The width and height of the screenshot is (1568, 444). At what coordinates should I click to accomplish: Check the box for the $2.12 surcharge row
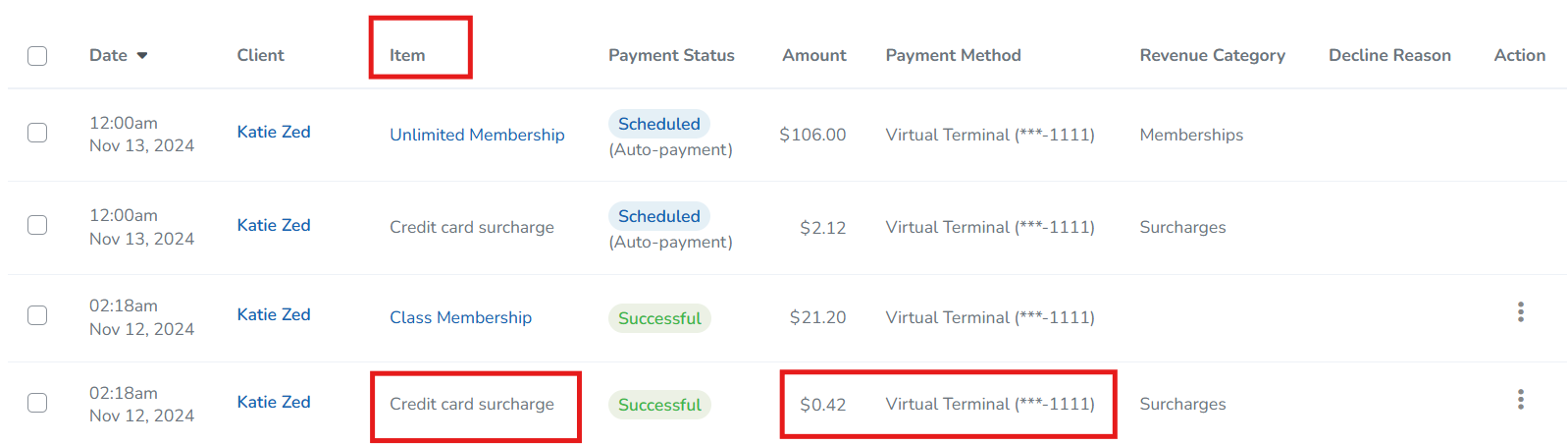click(37, 225)
